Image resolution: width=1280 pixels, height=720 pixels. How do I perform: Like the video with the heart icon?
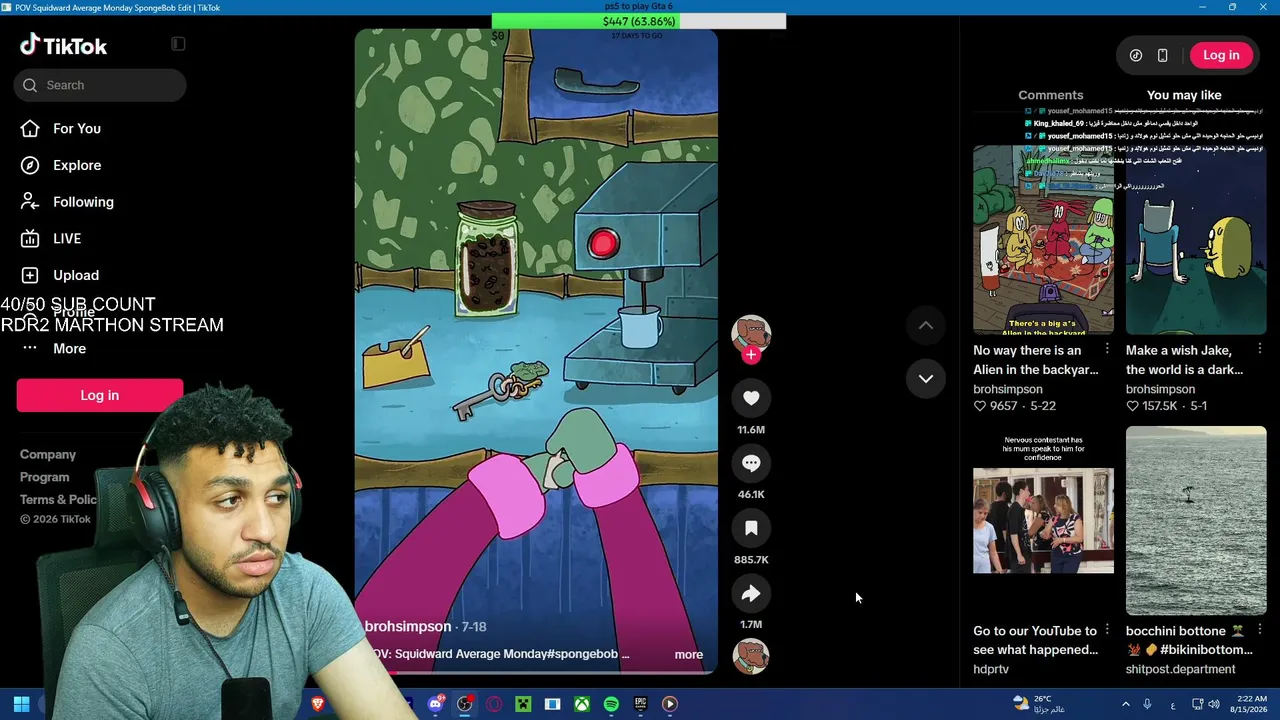(751, 398)
